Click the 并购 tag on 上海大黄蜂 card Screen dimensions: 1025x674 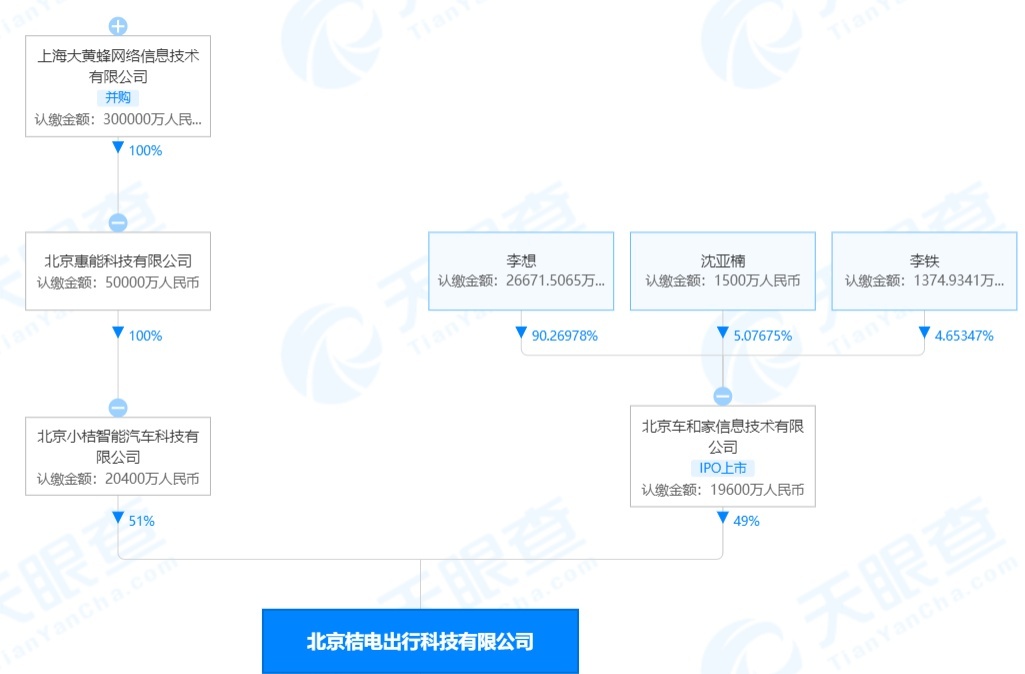pos(118,97)
